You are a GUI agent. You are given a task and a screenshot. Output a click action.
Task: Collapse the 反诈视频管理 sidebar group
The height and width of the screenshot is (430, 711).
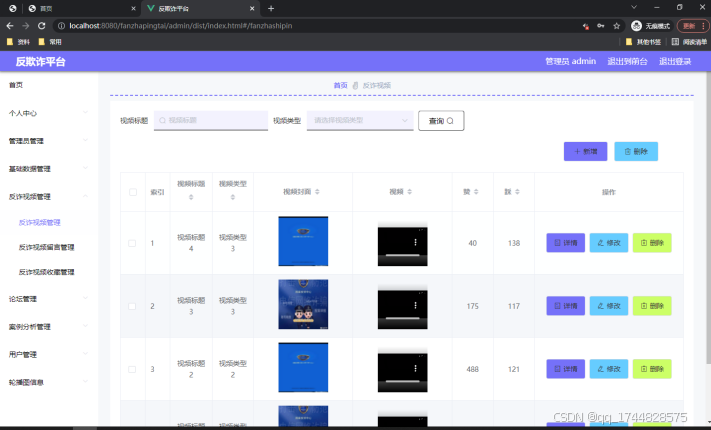point(49,196)
